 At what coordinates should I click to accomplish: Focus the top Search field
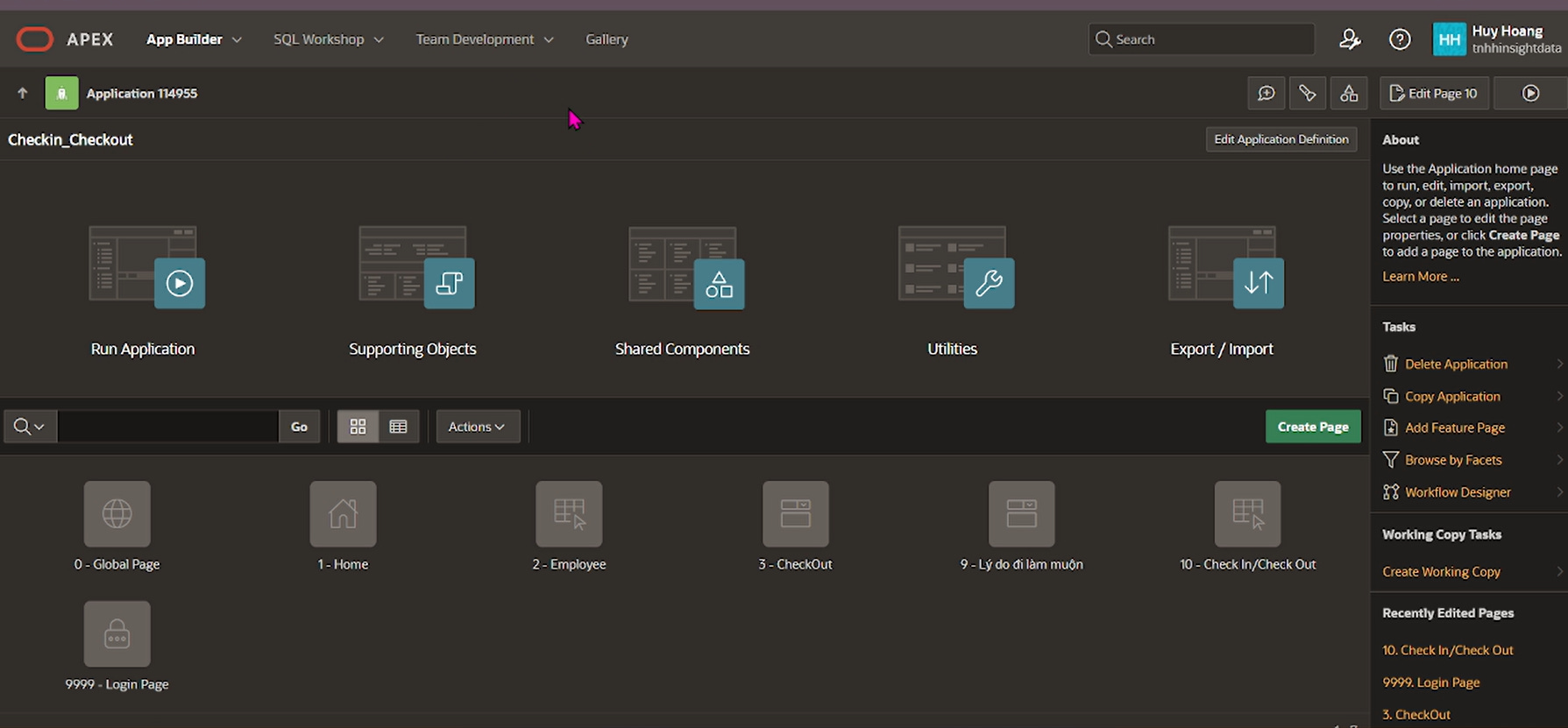coord(1201,39)
